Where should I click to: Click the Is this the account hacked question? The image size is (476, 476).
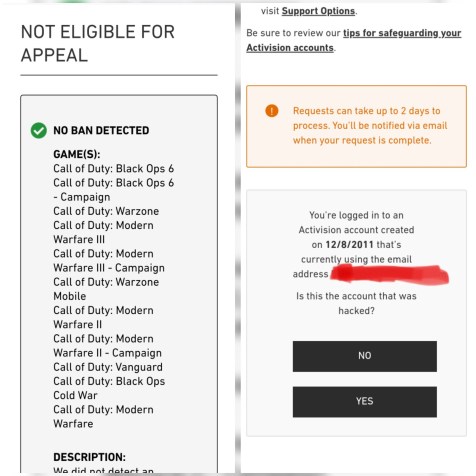[356, 303]
